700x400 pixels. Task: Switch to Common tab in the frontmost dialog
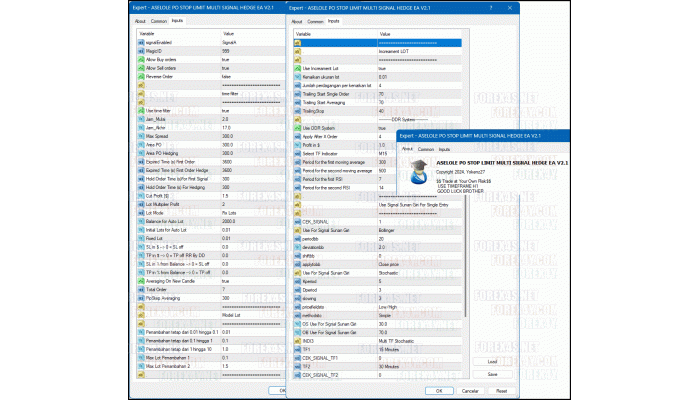tap(428, 148)
